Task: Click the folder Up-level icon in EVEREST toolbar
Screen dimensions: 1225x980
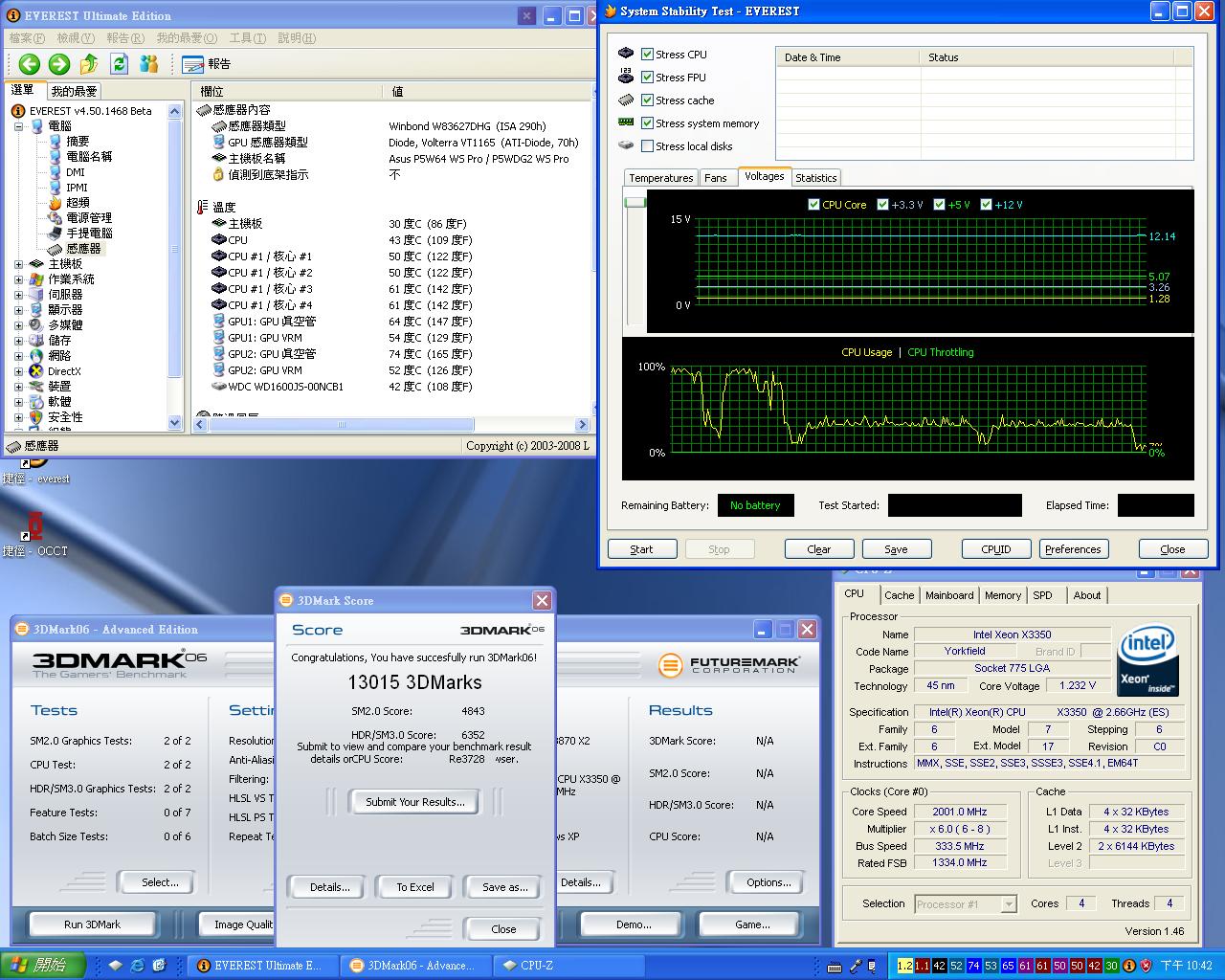Action: tap(89, 64)
